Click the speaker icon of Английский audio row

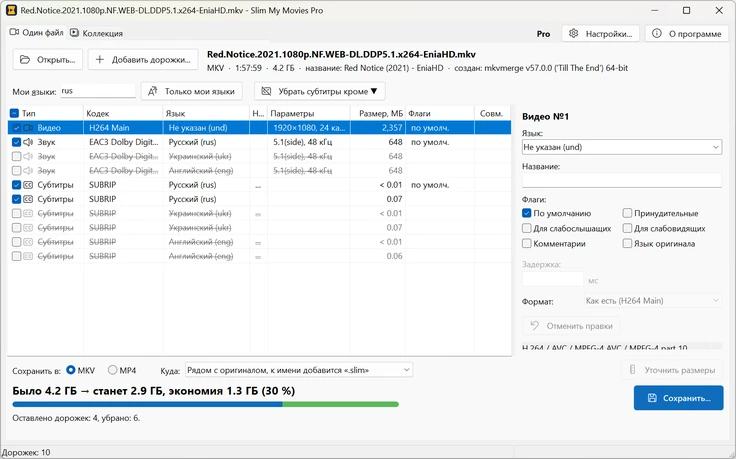pos(28,170)
